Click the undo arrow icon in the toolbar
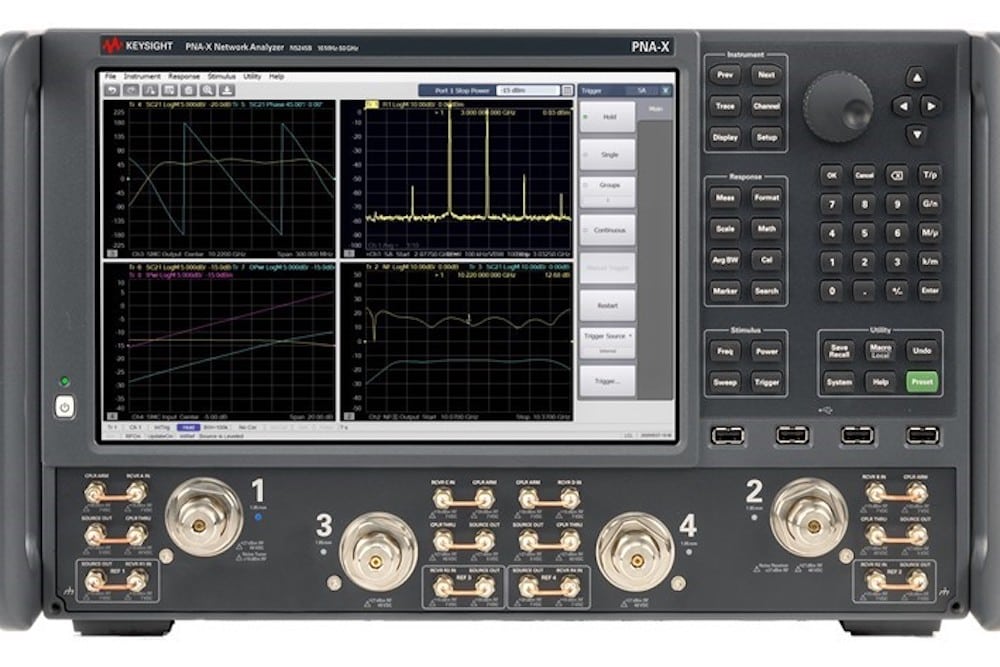The height and width of the screenshot is (667, 1000). coord(112,90)
